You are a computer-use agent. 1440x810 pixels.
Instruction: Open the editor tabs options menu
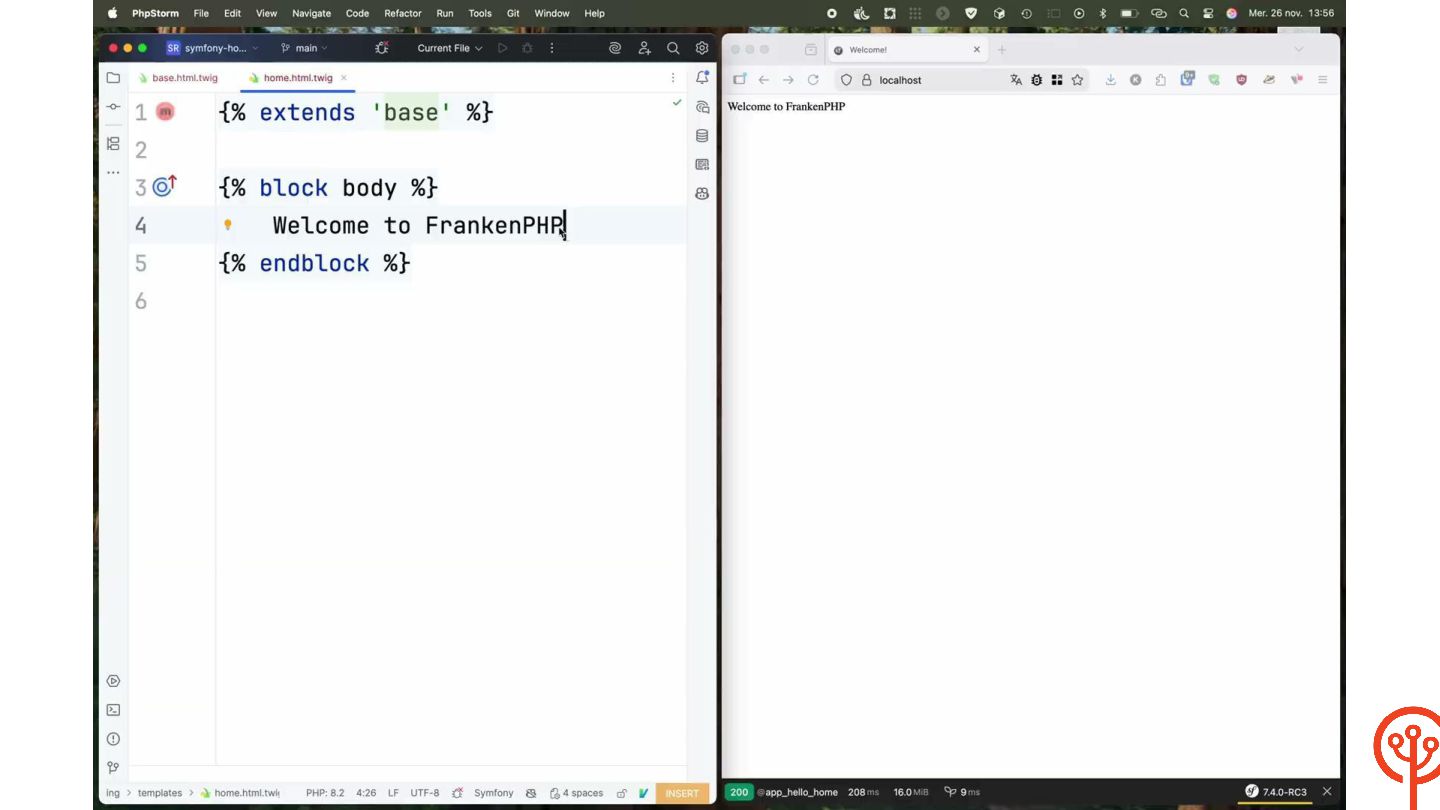point(672,78)
